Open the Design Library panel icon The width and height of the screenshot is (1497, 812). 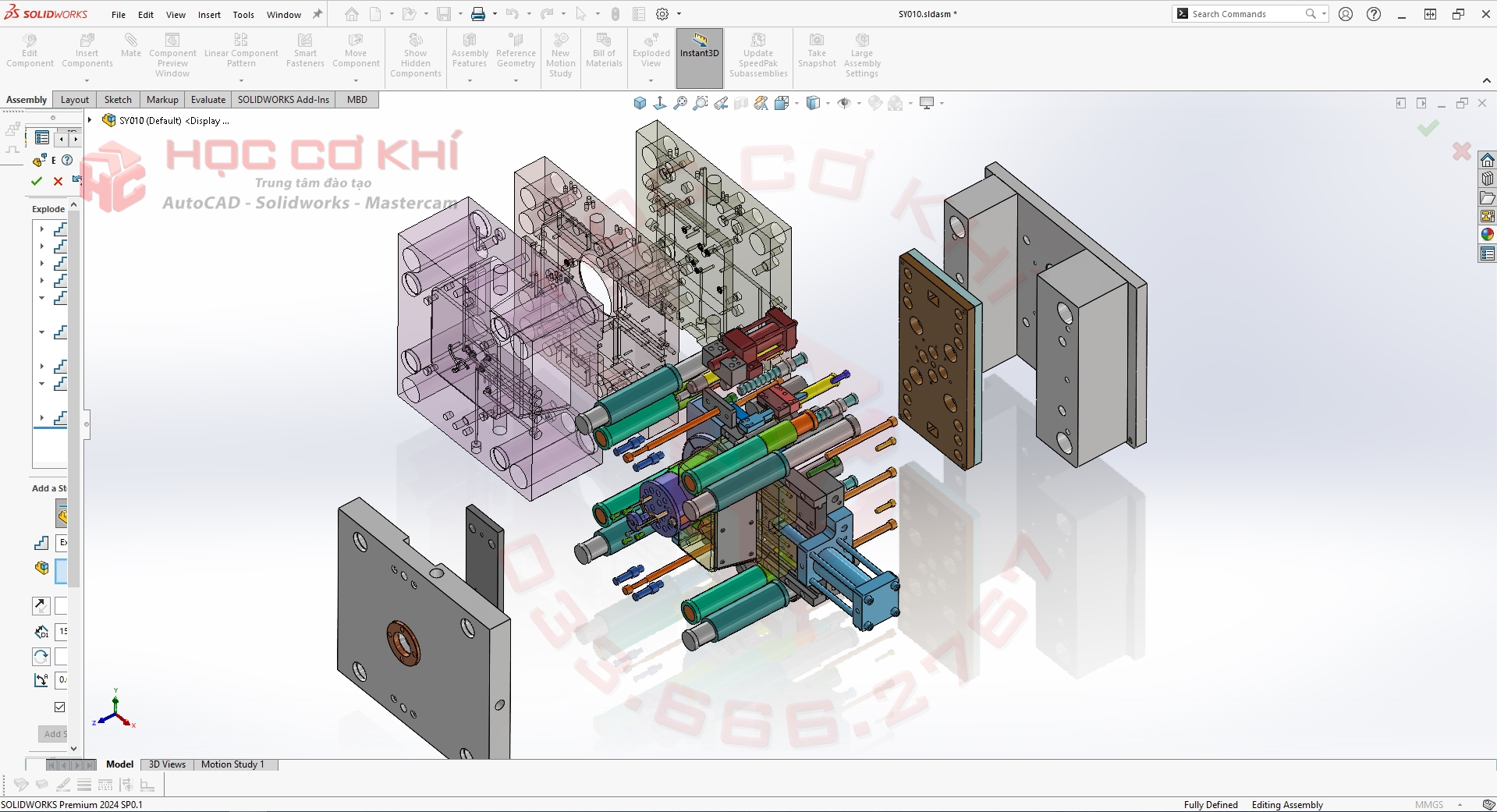click(1487, 179)
